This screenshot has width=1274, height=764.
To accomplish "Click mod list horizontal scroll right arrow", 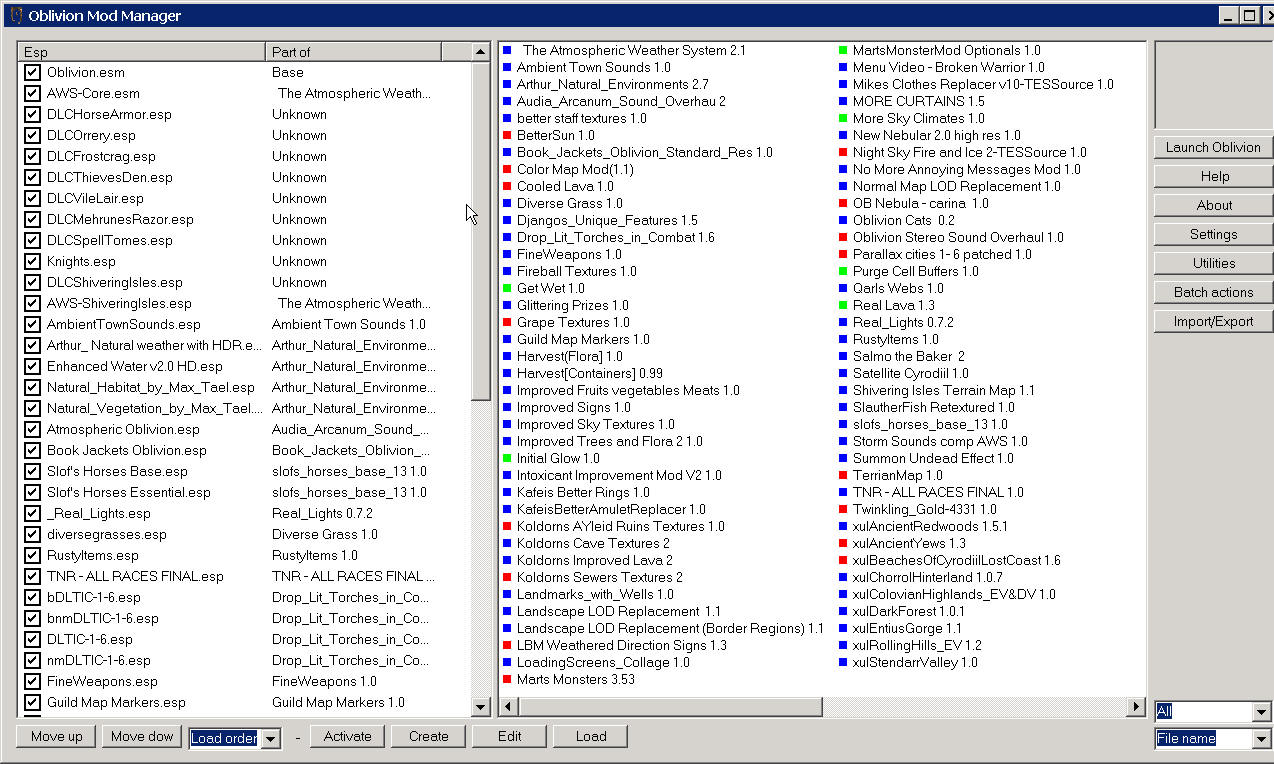I will click(1135, 707).
